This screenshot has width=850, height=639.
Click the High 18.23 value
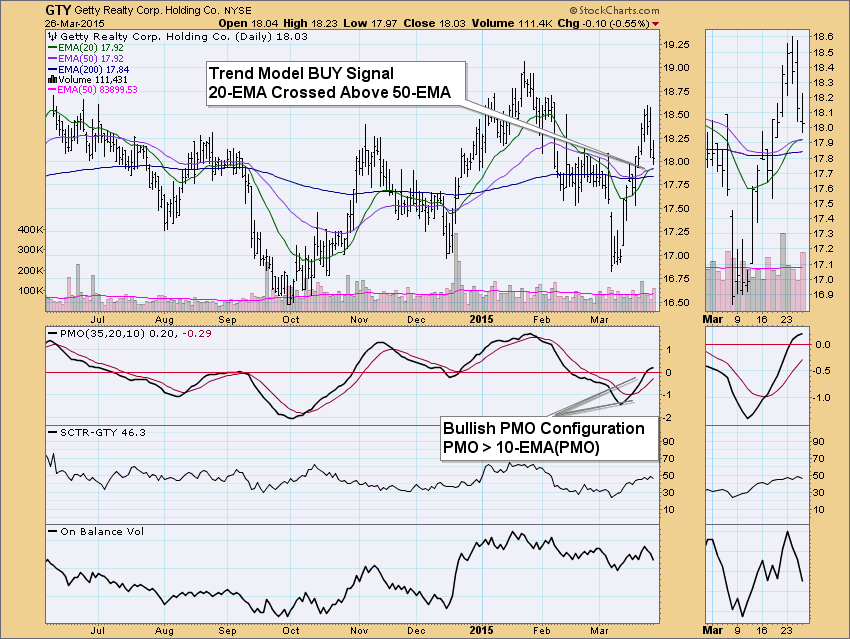pos(311,23)
